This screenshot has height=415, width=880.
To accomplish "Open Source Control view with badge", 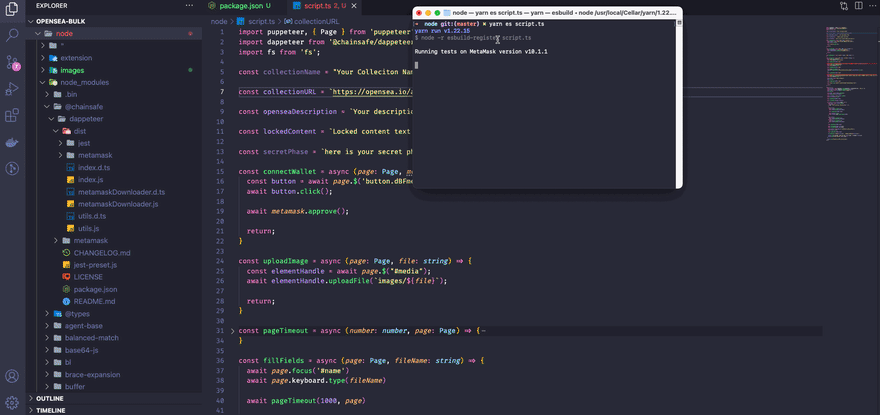I will (12, 62).
